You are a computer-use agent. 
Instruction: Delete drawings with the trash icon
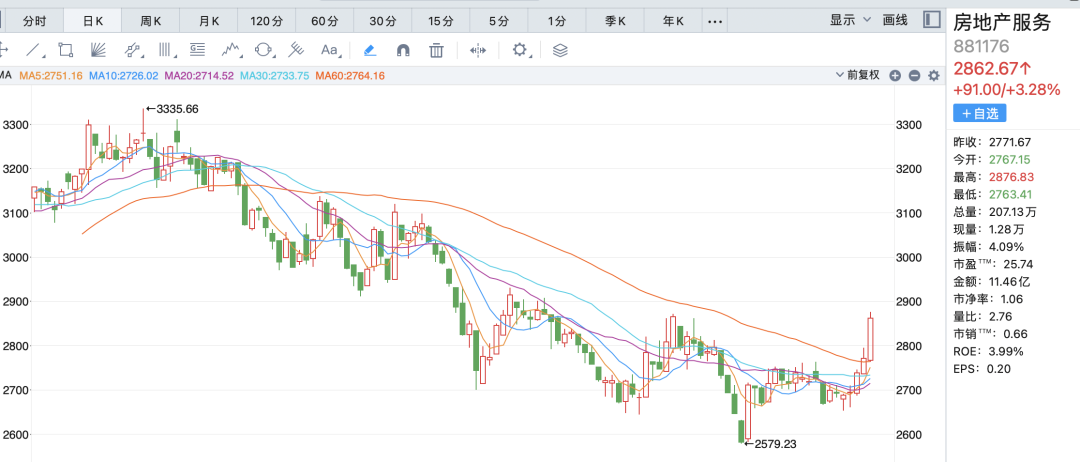point(436,49)
